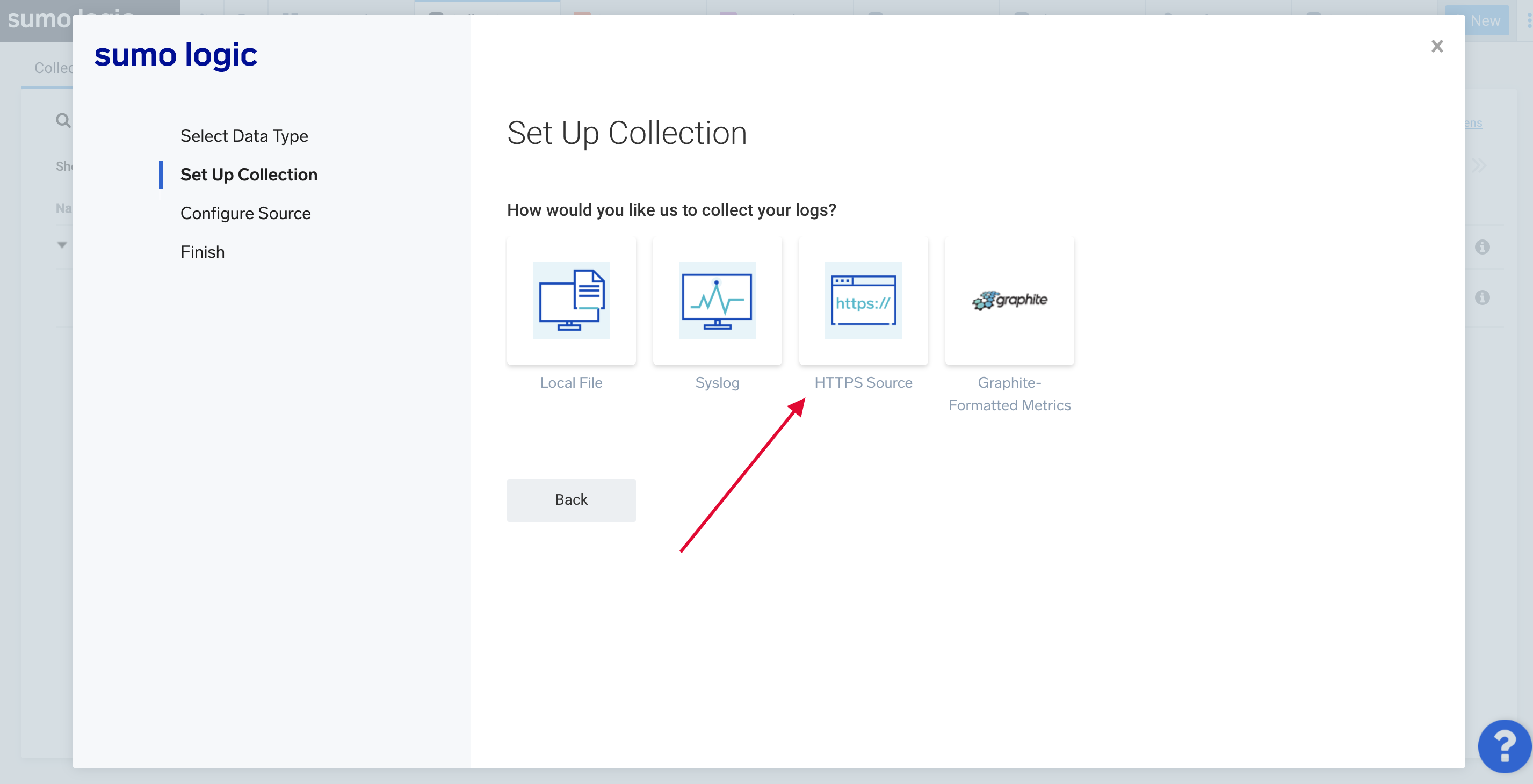This screenshot has width=1533, height=784.
Task: Click the HTTPS Source label
Action: (863, 382)
